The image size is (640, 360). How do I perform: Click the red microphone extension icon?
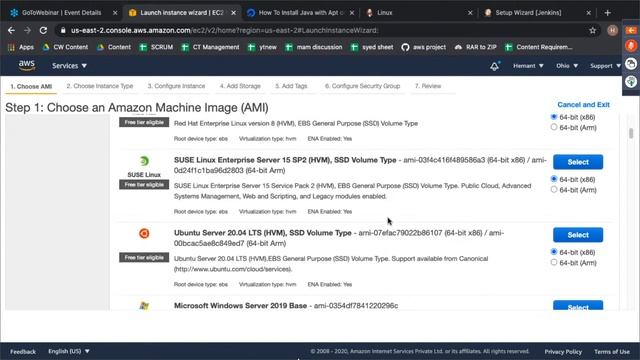point(631,46)
